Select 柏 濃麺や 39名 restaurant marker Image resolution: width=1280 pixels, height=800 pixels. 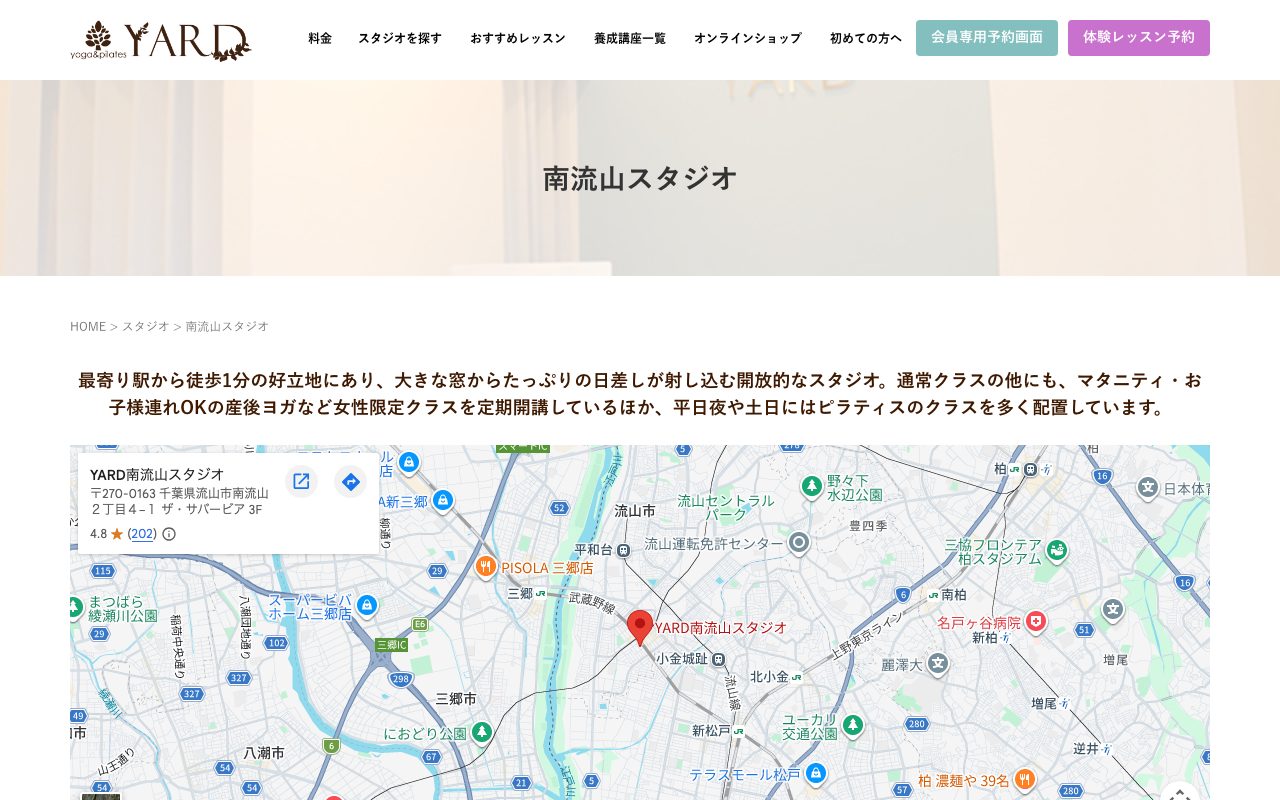tap(1024, 779)
